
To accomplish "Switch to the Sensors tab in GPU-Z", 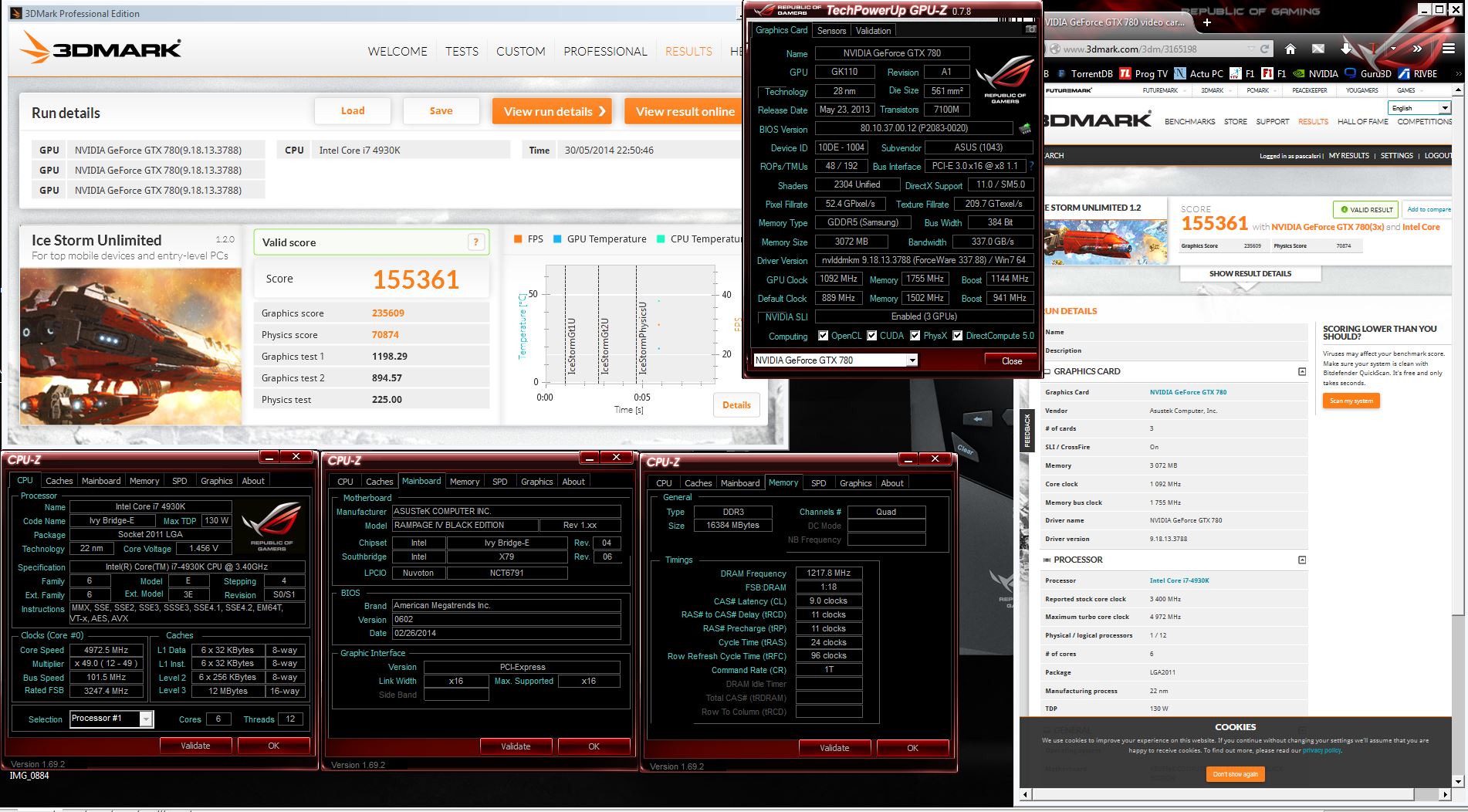I will [x=831, y=30].
